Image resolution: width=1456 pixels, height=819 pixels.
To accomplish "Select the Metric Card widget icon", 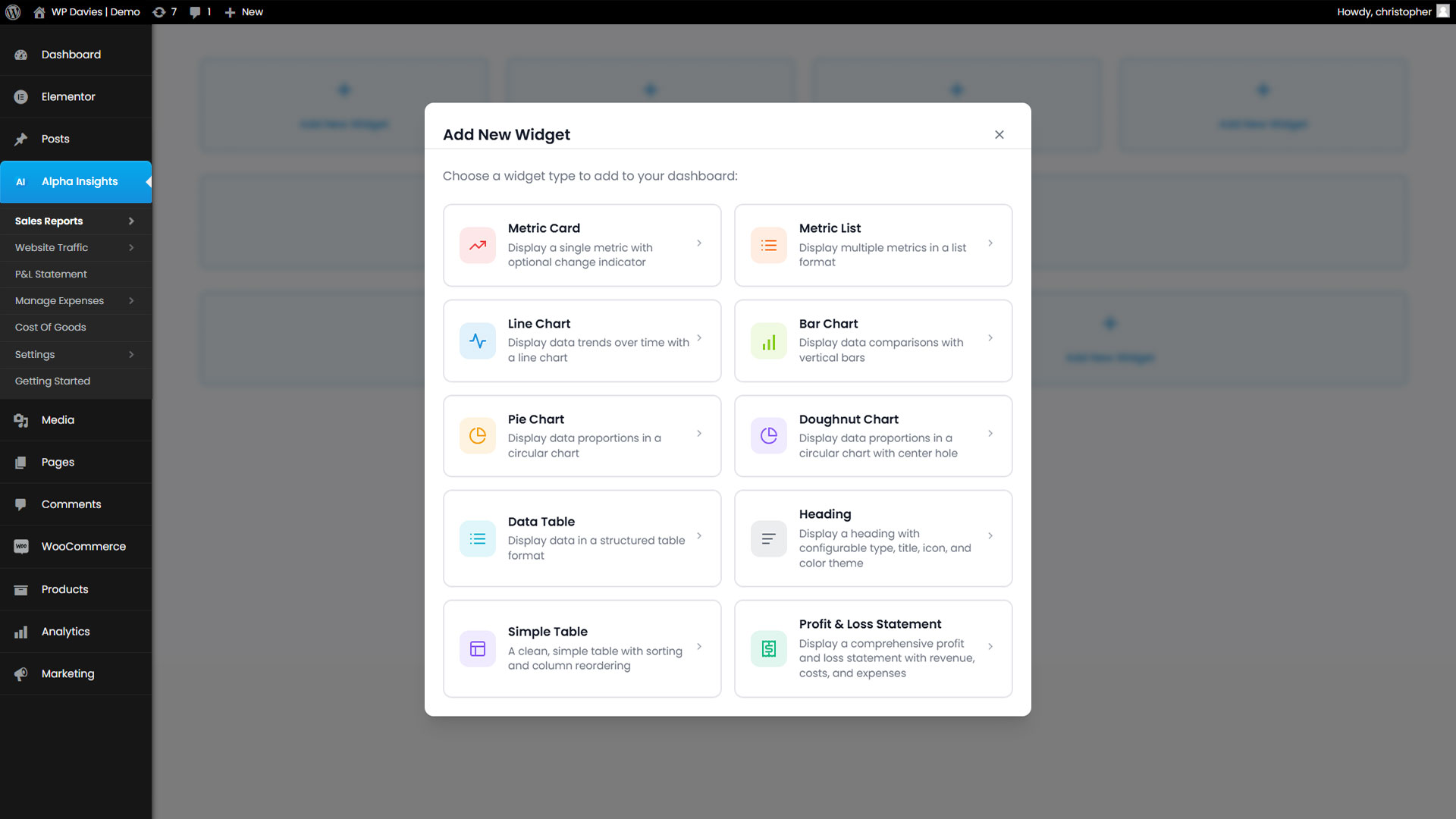I will coord(478,245).
